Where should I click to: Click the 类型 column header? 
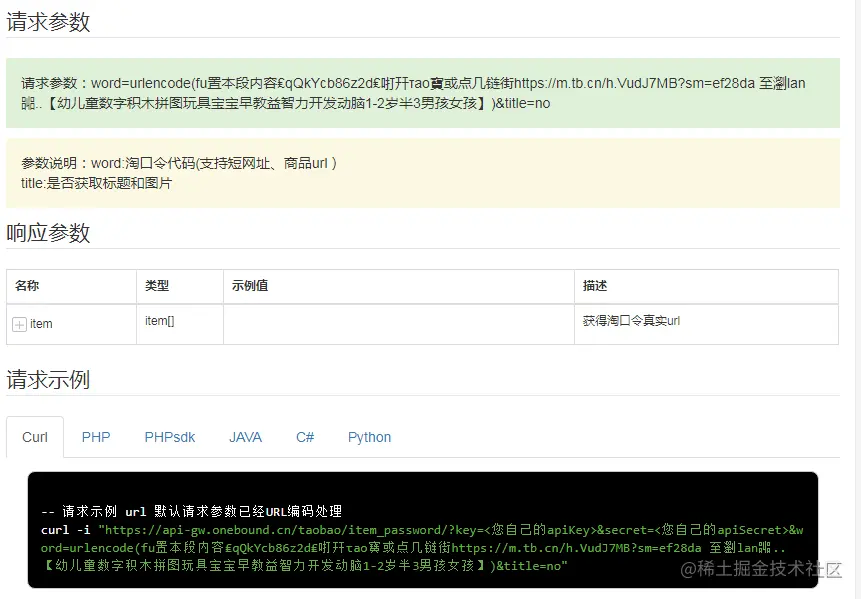tap(180, 286)
